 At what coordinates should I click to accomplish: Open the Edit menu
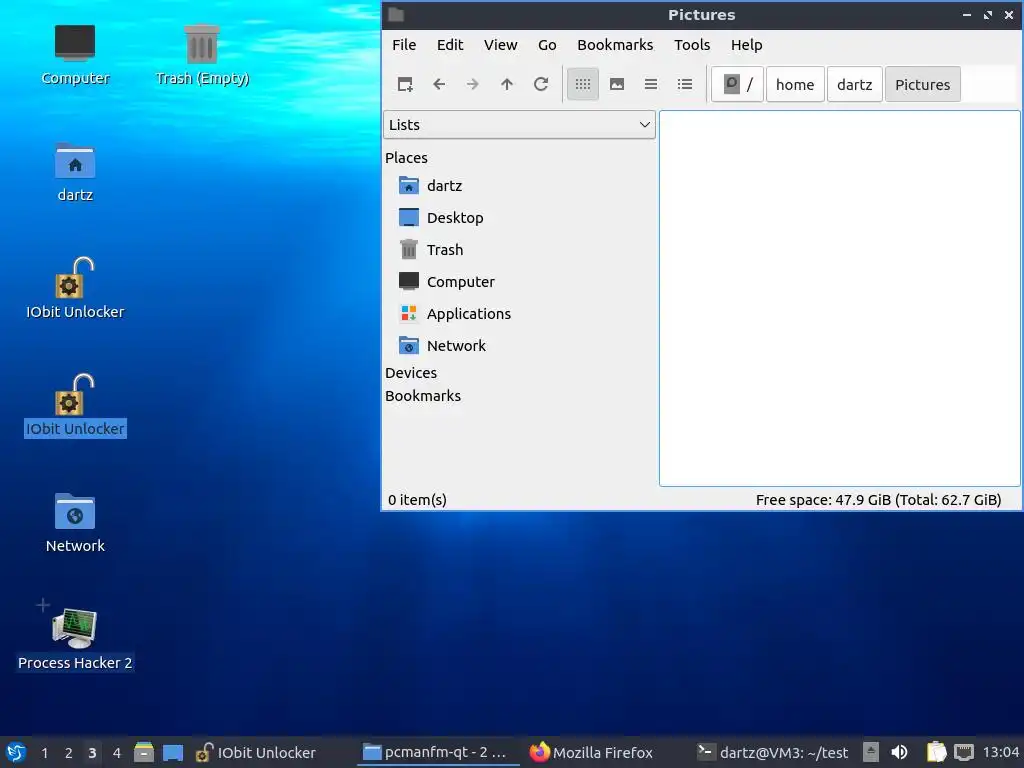(450, 45)
